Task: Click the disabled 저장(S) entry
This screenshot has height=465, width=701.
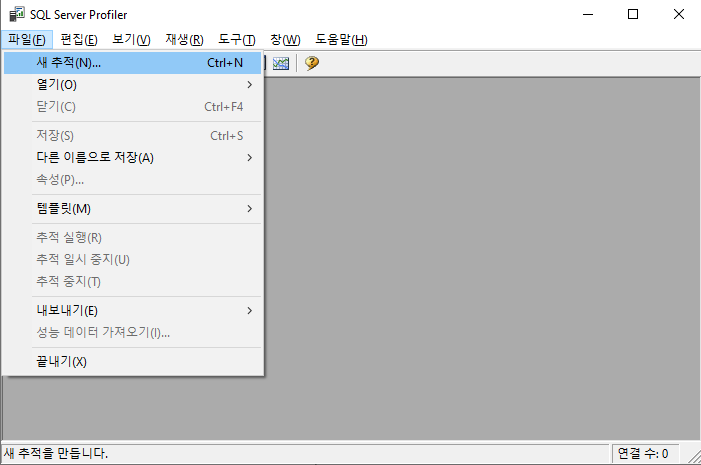Action: click(132, 136)
